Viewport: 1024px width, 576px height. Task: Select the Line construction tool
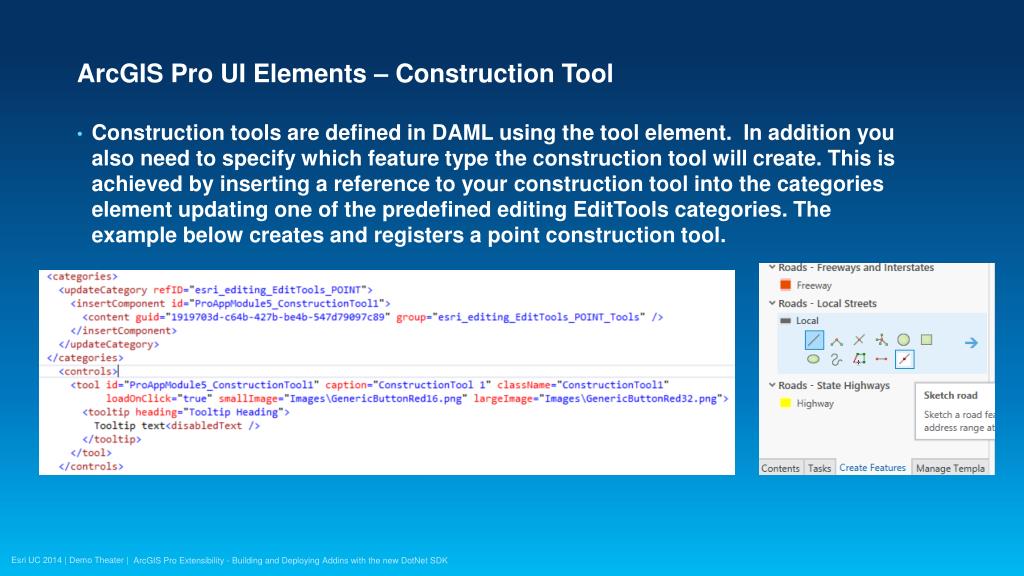[814, 340]
